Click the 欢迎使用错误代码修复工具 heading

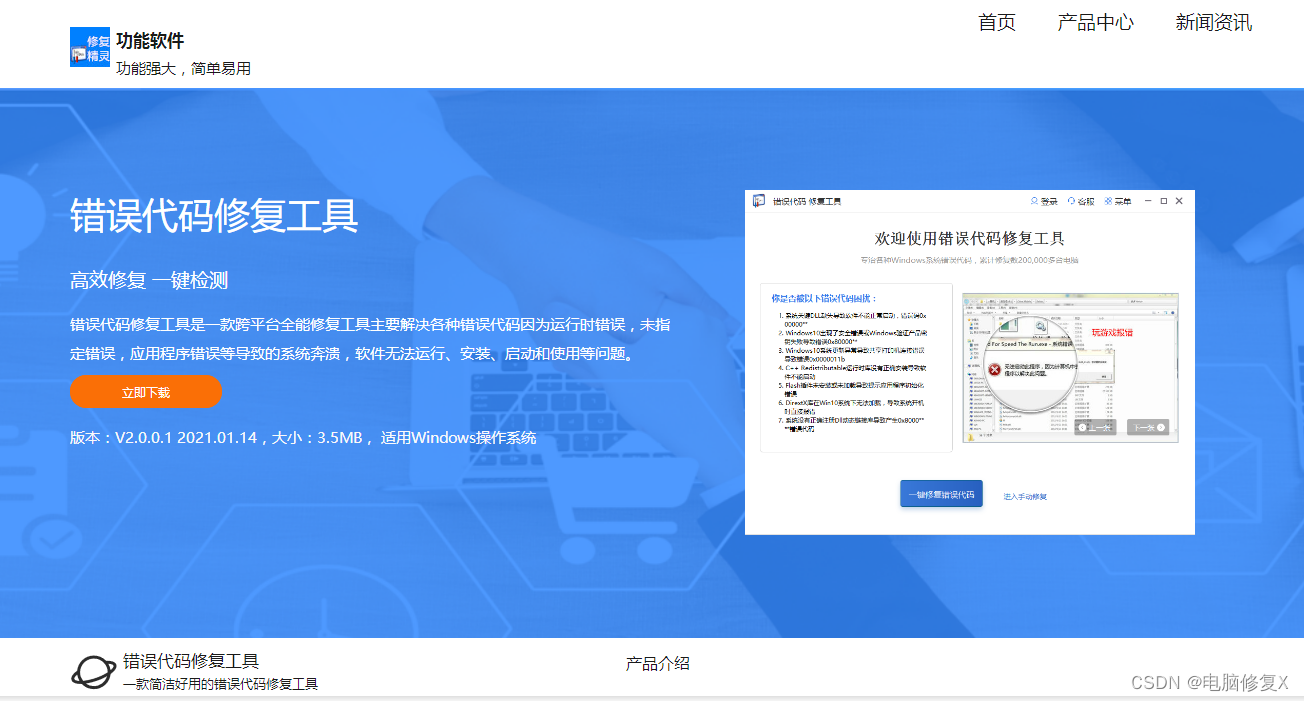point(970,239)
